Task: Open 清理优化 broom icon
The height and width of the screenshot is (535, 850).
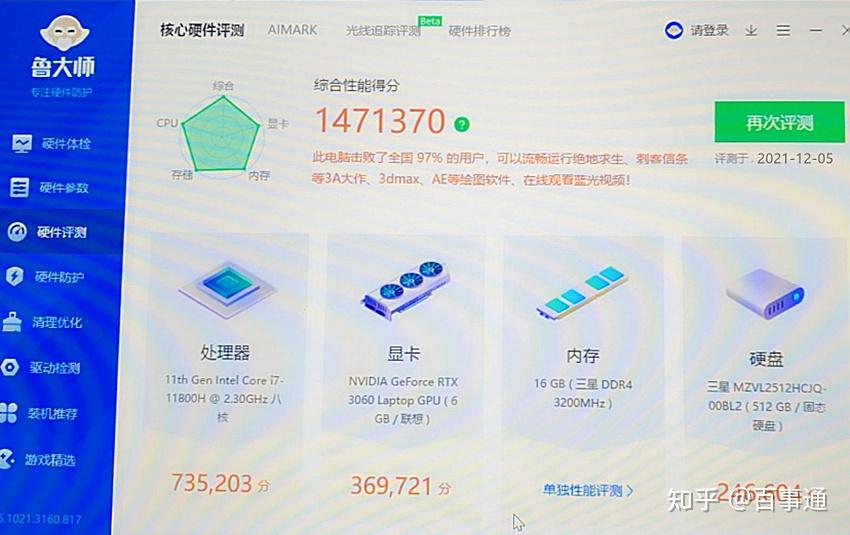Action: coord(12,321)
